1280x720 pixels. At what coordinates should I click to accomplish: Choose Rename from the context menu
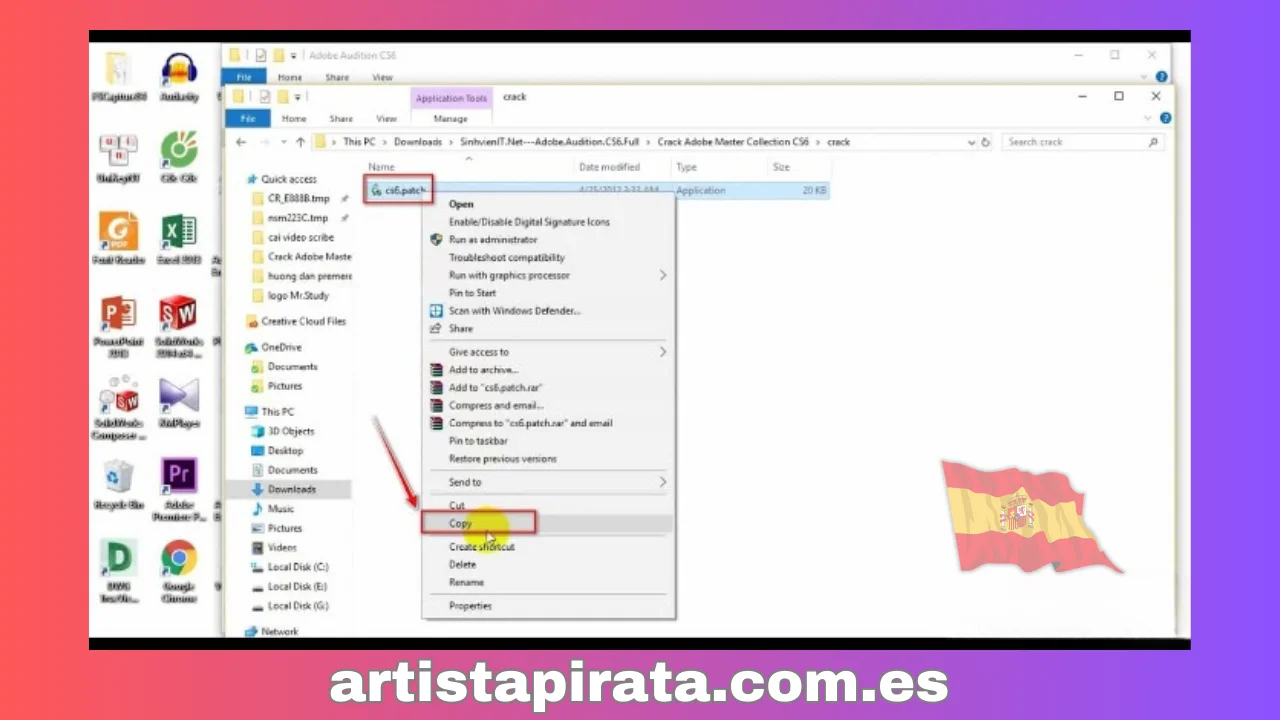coord(466,582)
